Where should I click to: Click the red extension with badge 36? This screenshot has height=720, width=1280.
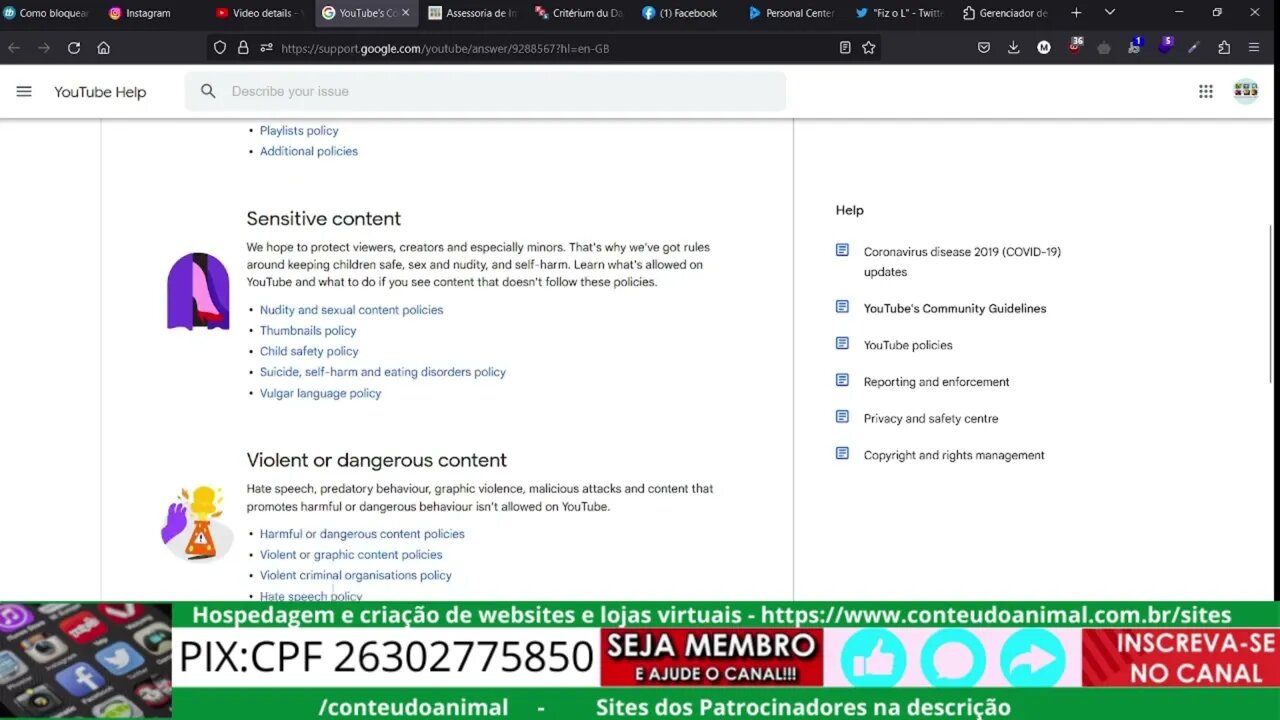pyautogui.click(x=1075, y=46)
